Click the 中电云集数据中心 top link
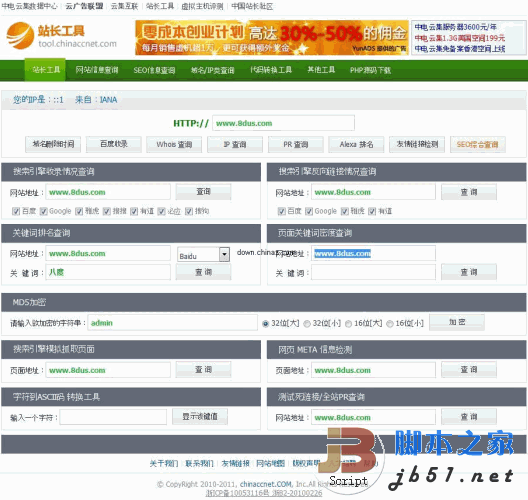The height and width of the screenshot is (500, 528). [29, 6]
